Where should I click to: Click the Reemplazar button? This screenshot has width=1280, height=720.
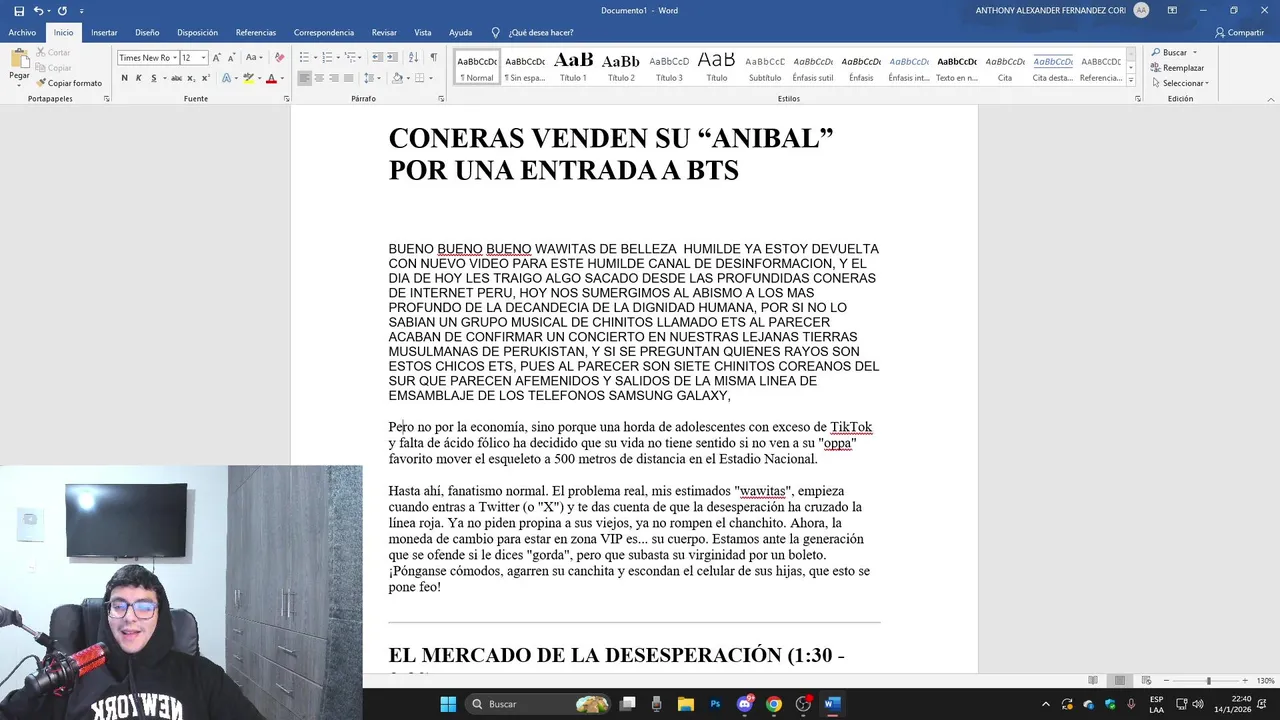click(x=1177, y=68)
